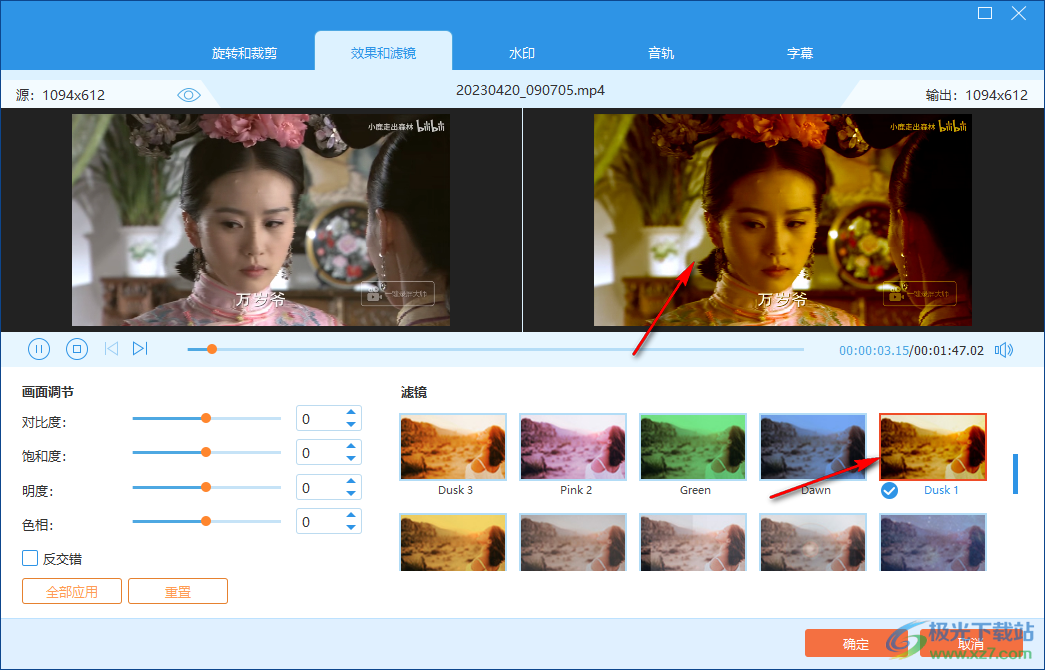This screenshot has height=670, width=1045.
Task: Click the output video preview
Action: pos(782,219)
